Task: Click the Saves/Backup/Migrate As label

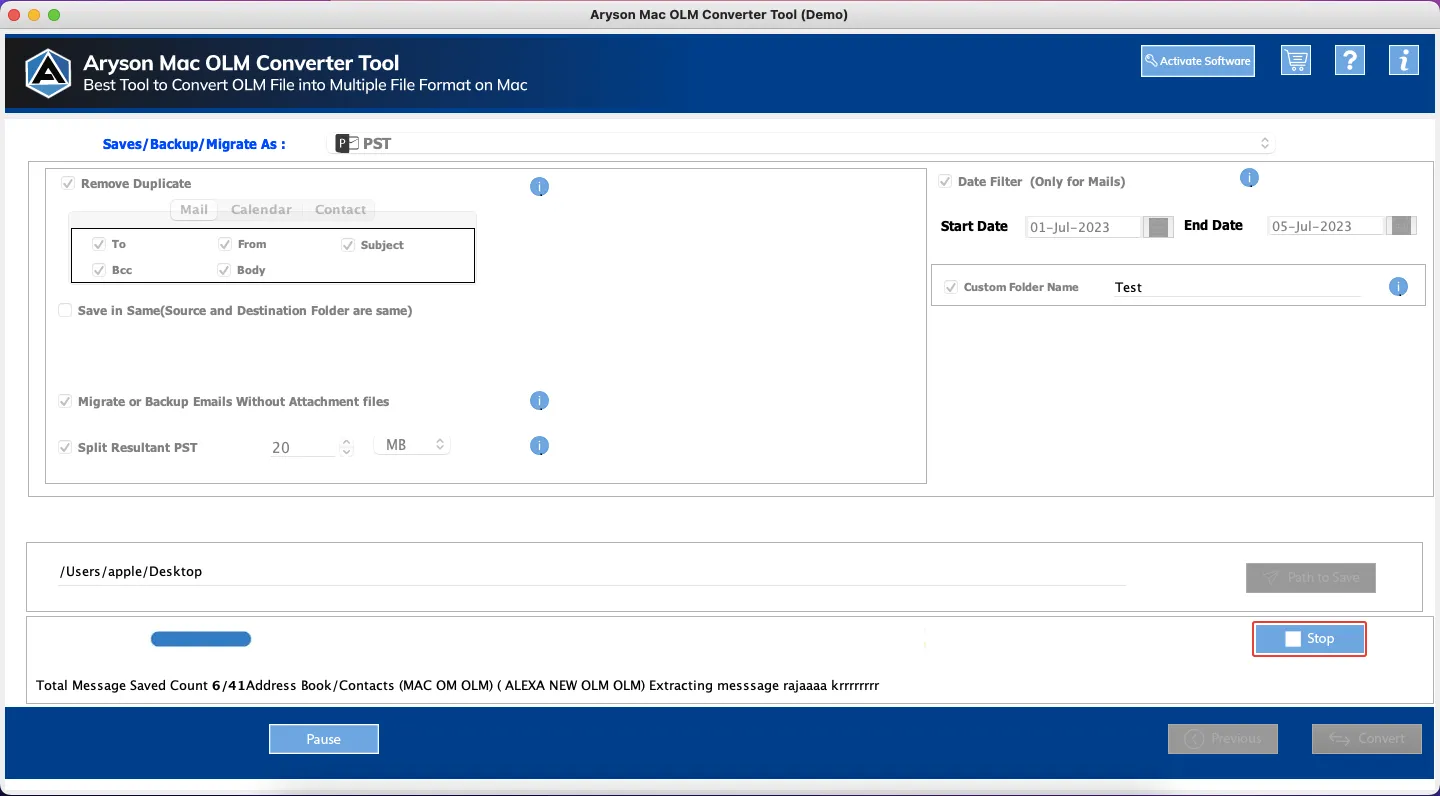Action: pyautogui.click(x=194, y=144)
